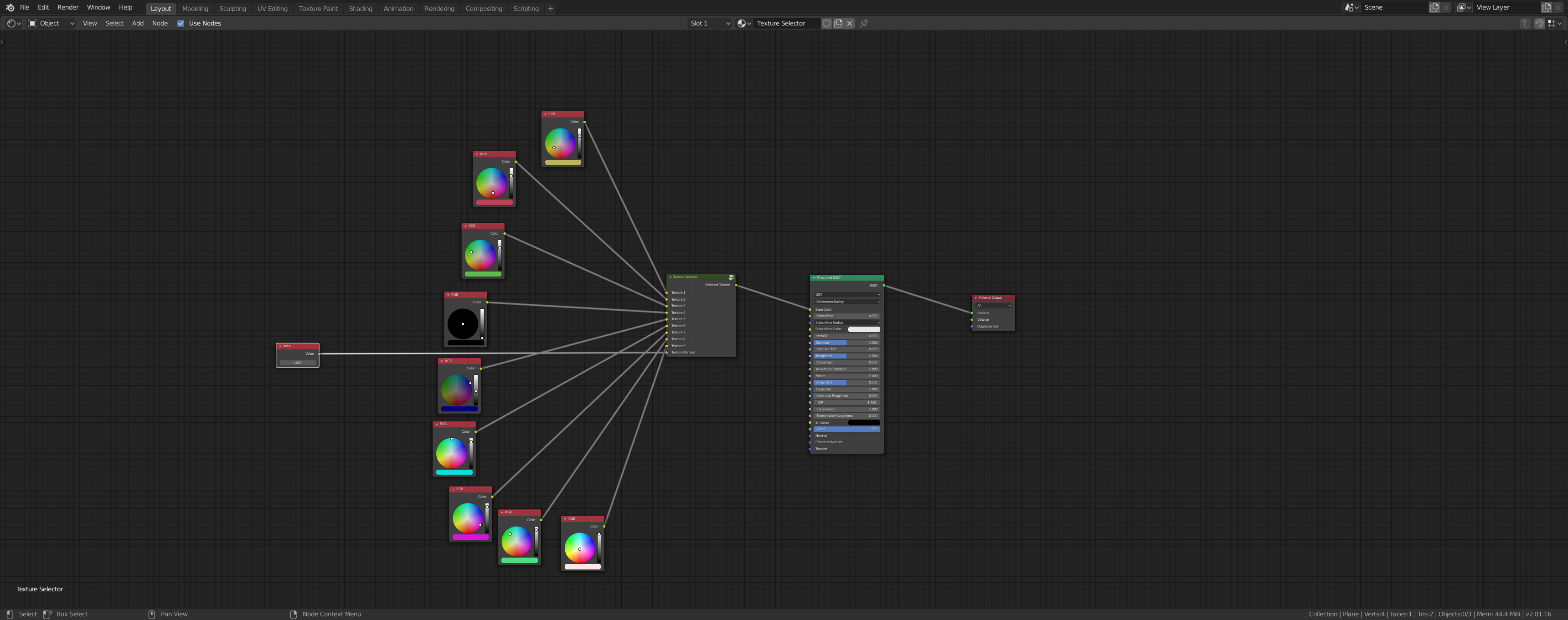Open the GGX distribution dropdown

coord(847,294)
